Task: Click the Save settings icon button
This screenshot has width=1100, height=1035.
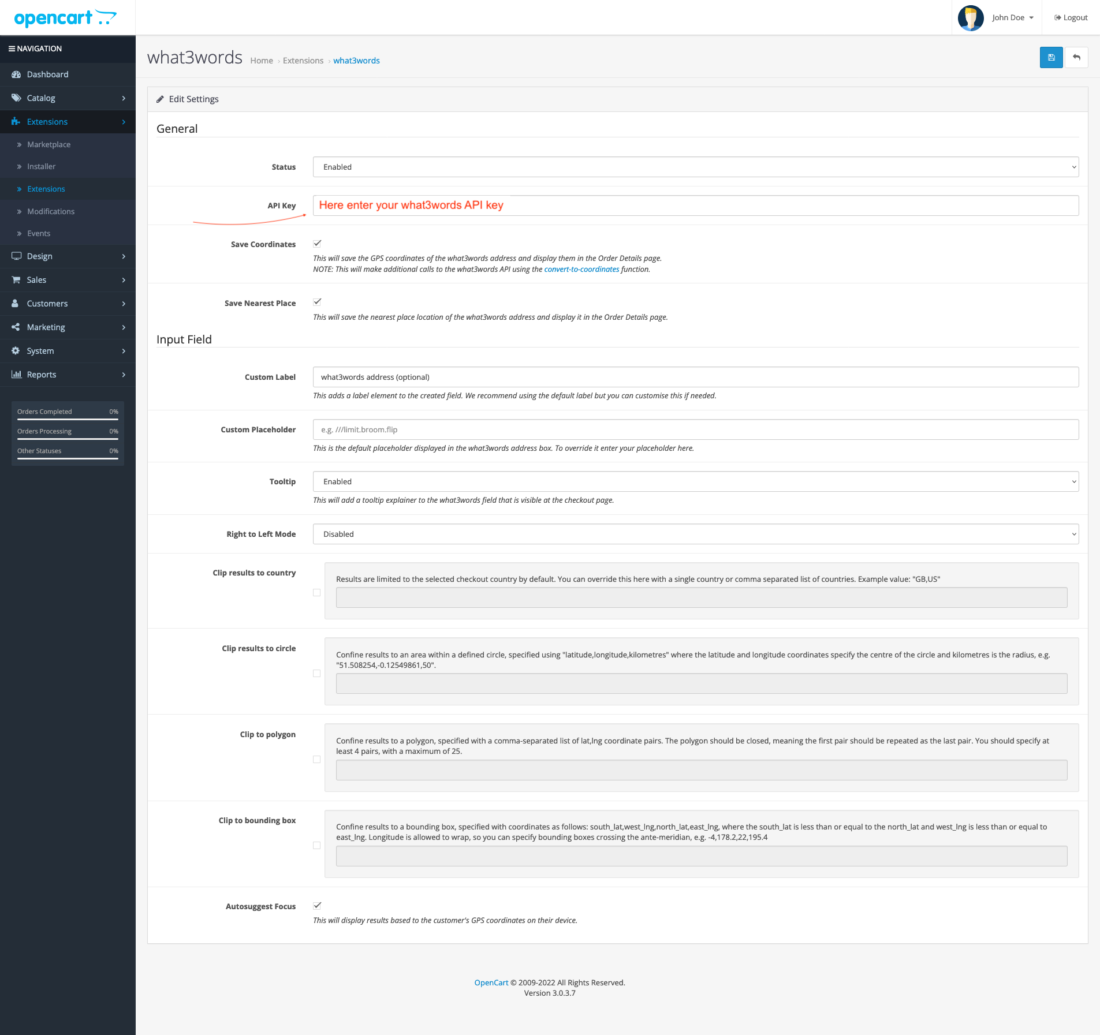Action: (1051, 58)
